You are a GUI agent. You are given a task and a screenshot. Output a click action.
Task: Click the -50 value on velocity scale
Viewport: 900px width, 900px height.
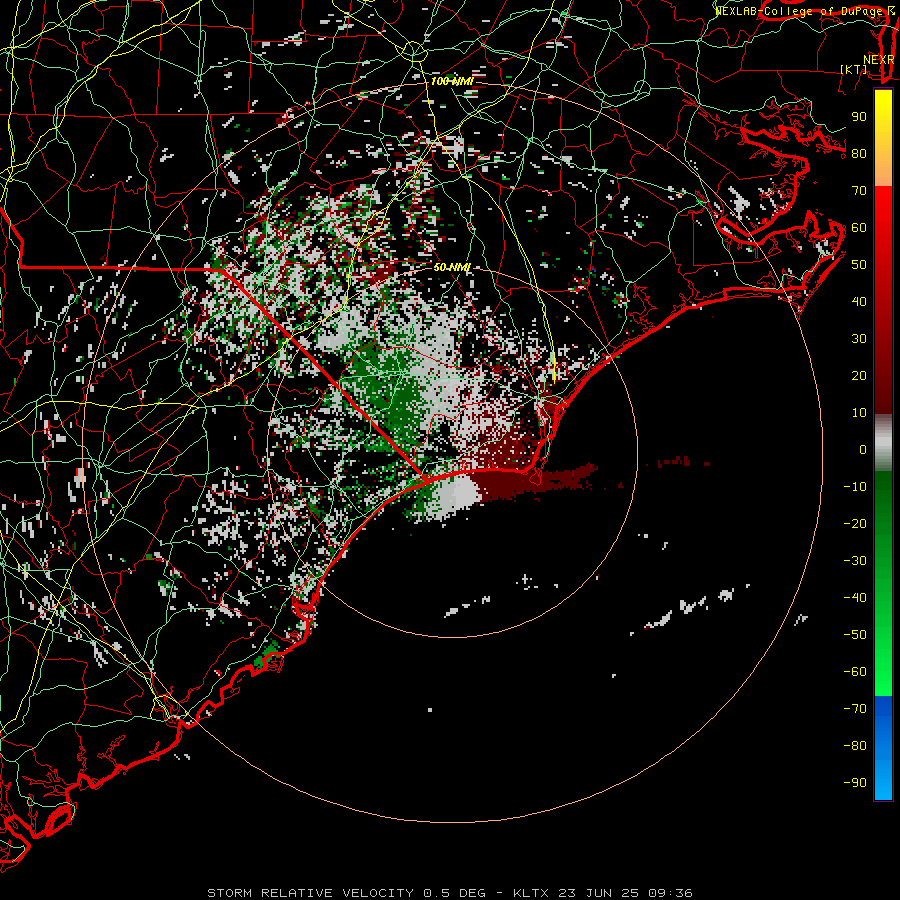pyautogui.click(x=855, y=635)
